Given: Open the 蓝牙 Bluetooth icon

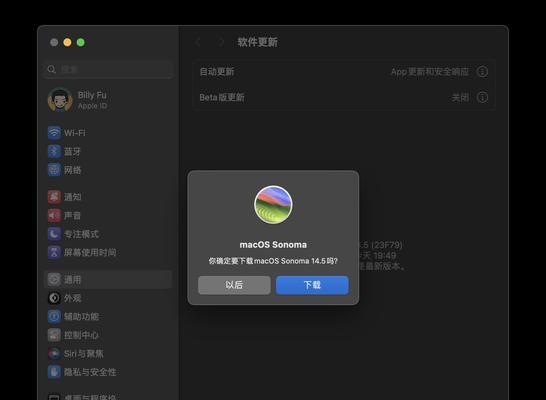Looking at the screenshot, I should pyautogui.click(x=54, y=151).
